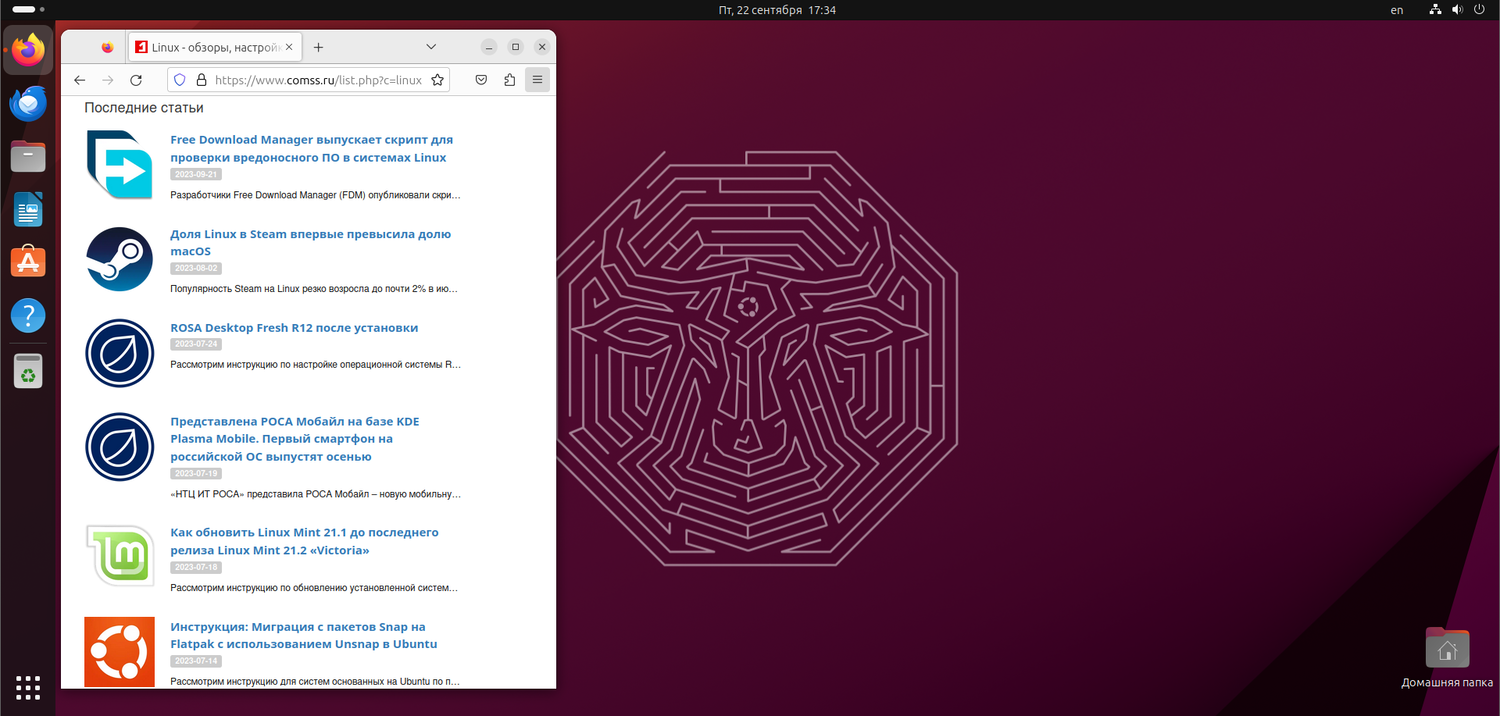Open LibreOffice Writer from the dock
1500x716 pixels.
pos(28,209)
